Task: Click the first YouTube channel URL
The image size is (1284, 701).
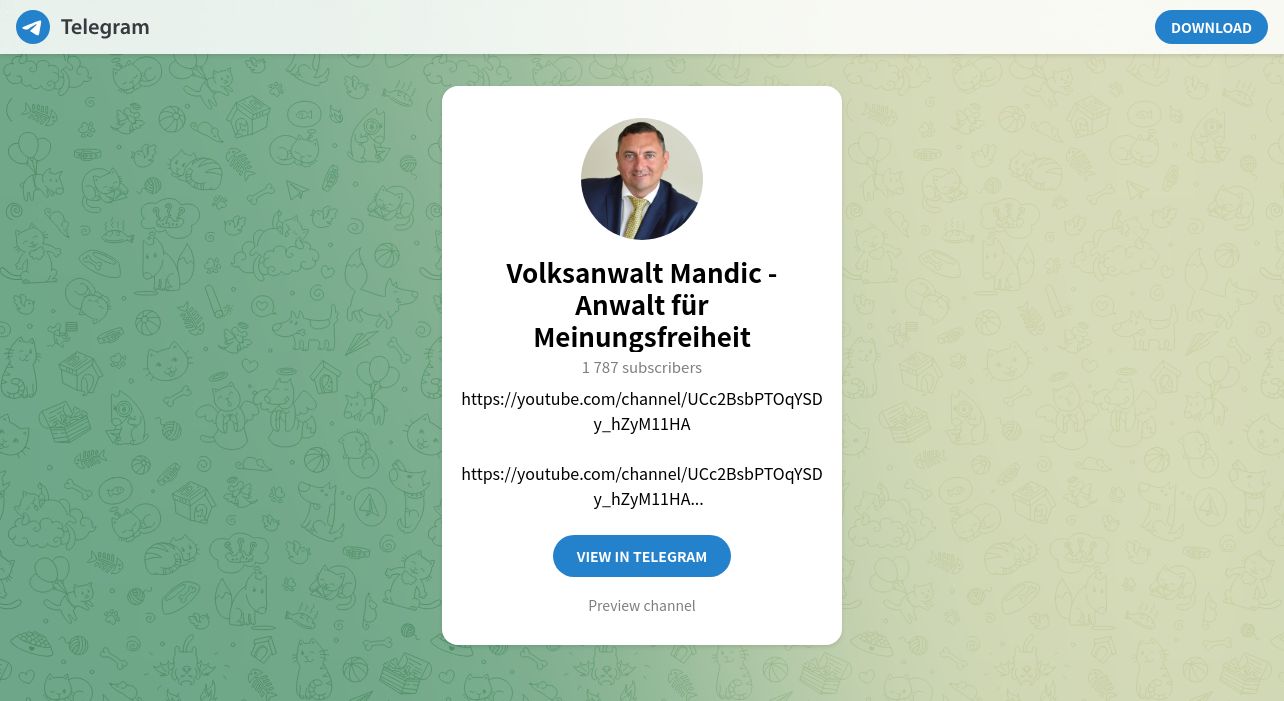Action: [x=642, y=411]
